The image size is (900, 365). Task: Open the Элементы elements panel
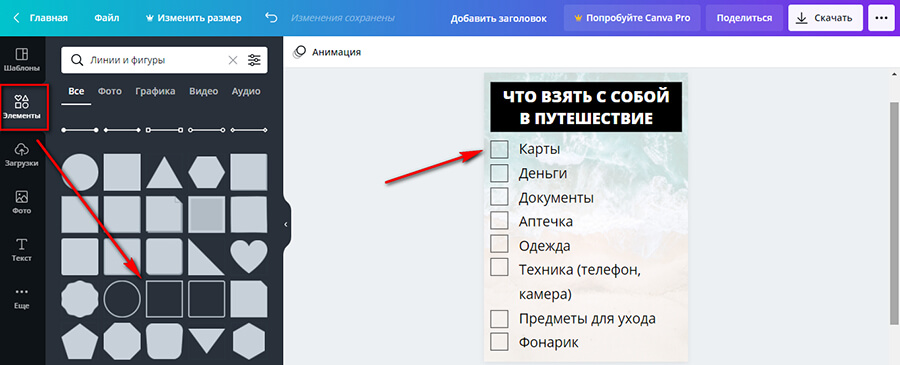click(x=22, y=107)
